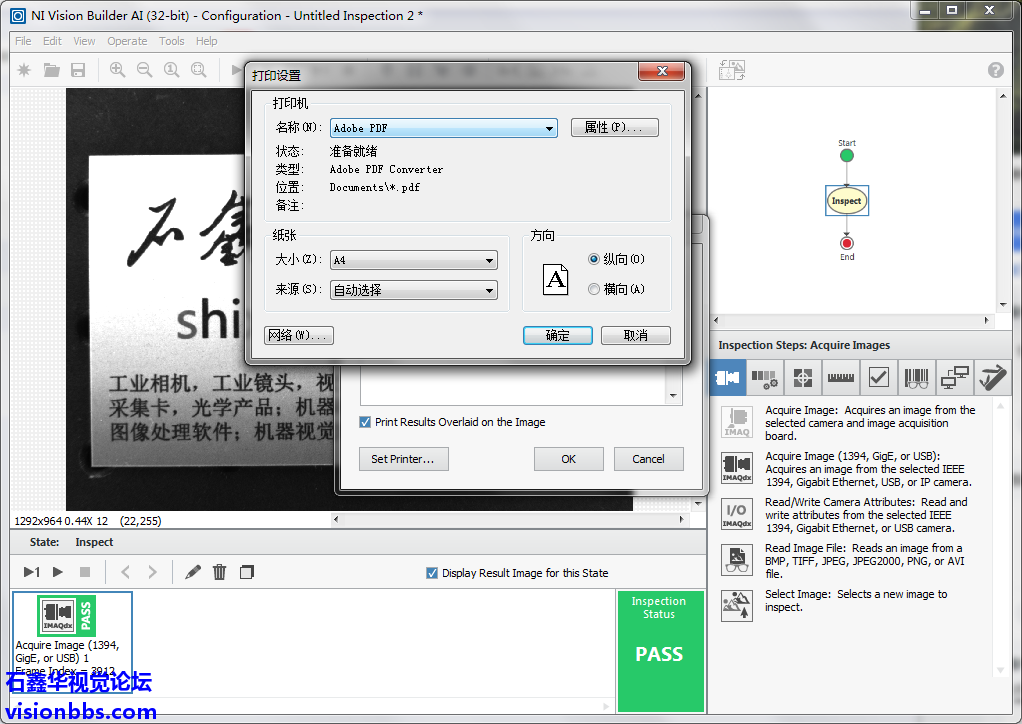The image size is (1022, 724).
Task: Click the Enhance Images tab icon
Action: coord(765,378)
